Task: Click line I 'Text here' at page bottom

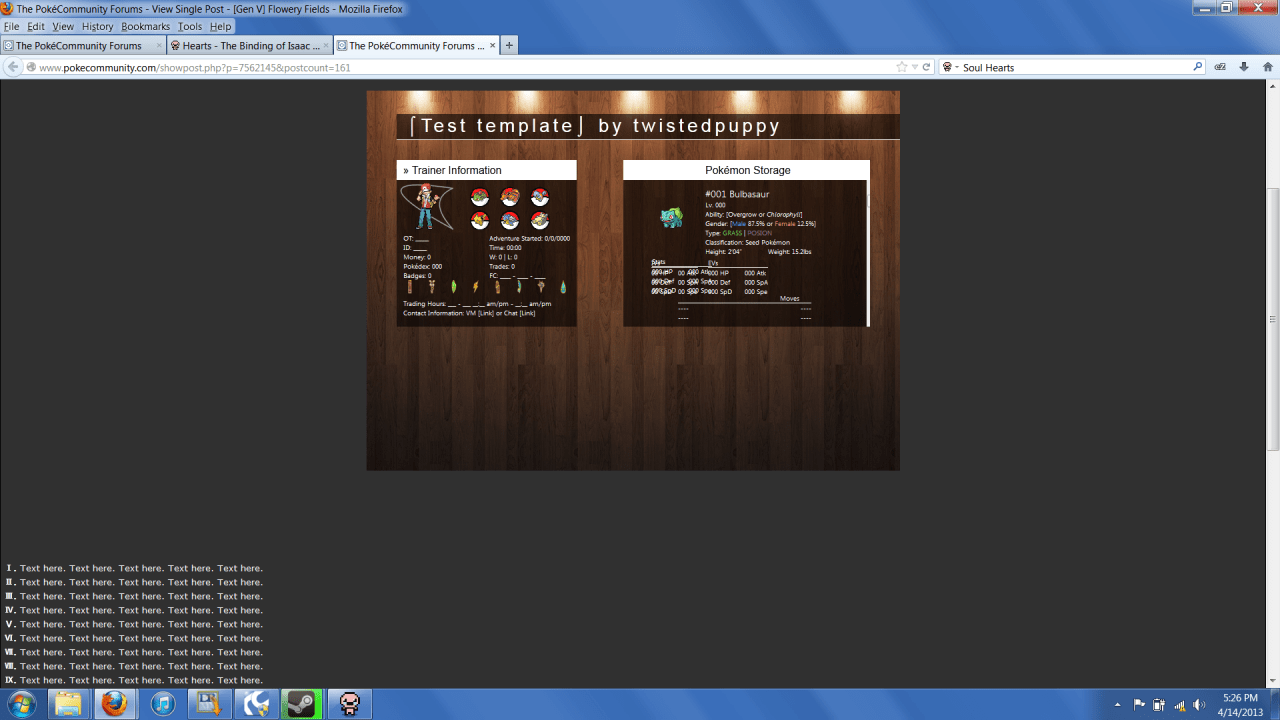Action: [141, 568]
